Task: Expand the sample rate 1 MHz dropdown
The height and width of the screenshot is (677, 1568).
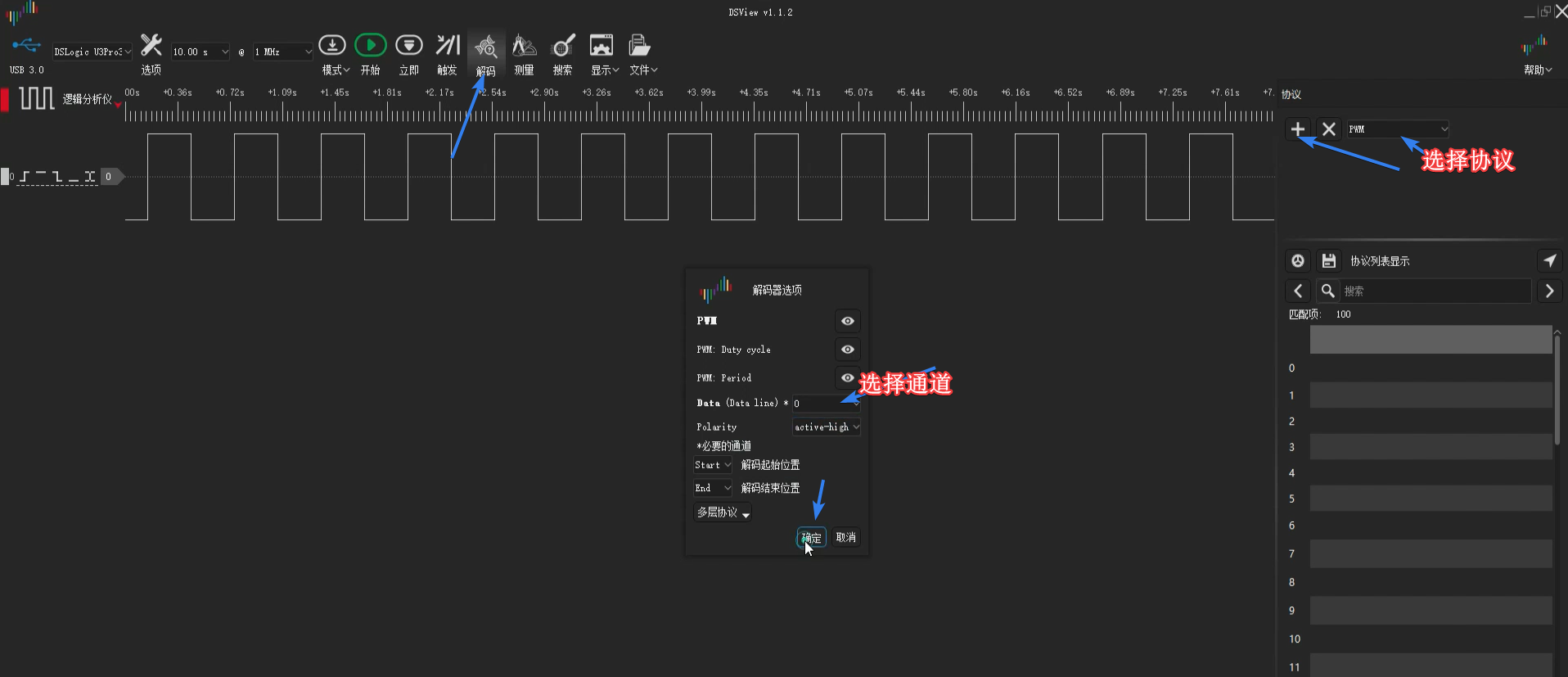Action: tap(283, 52)
